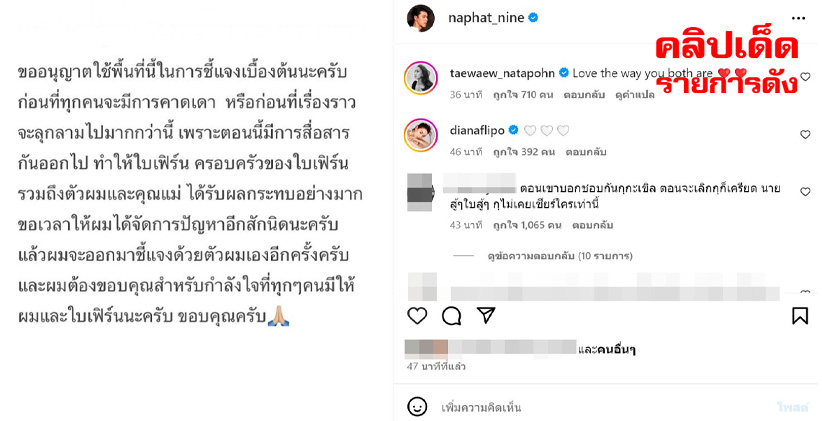Save the post with bookmark icon
The width and height of the screenshot is (822, 421).
pyautogui.click(x=799, y=316)
